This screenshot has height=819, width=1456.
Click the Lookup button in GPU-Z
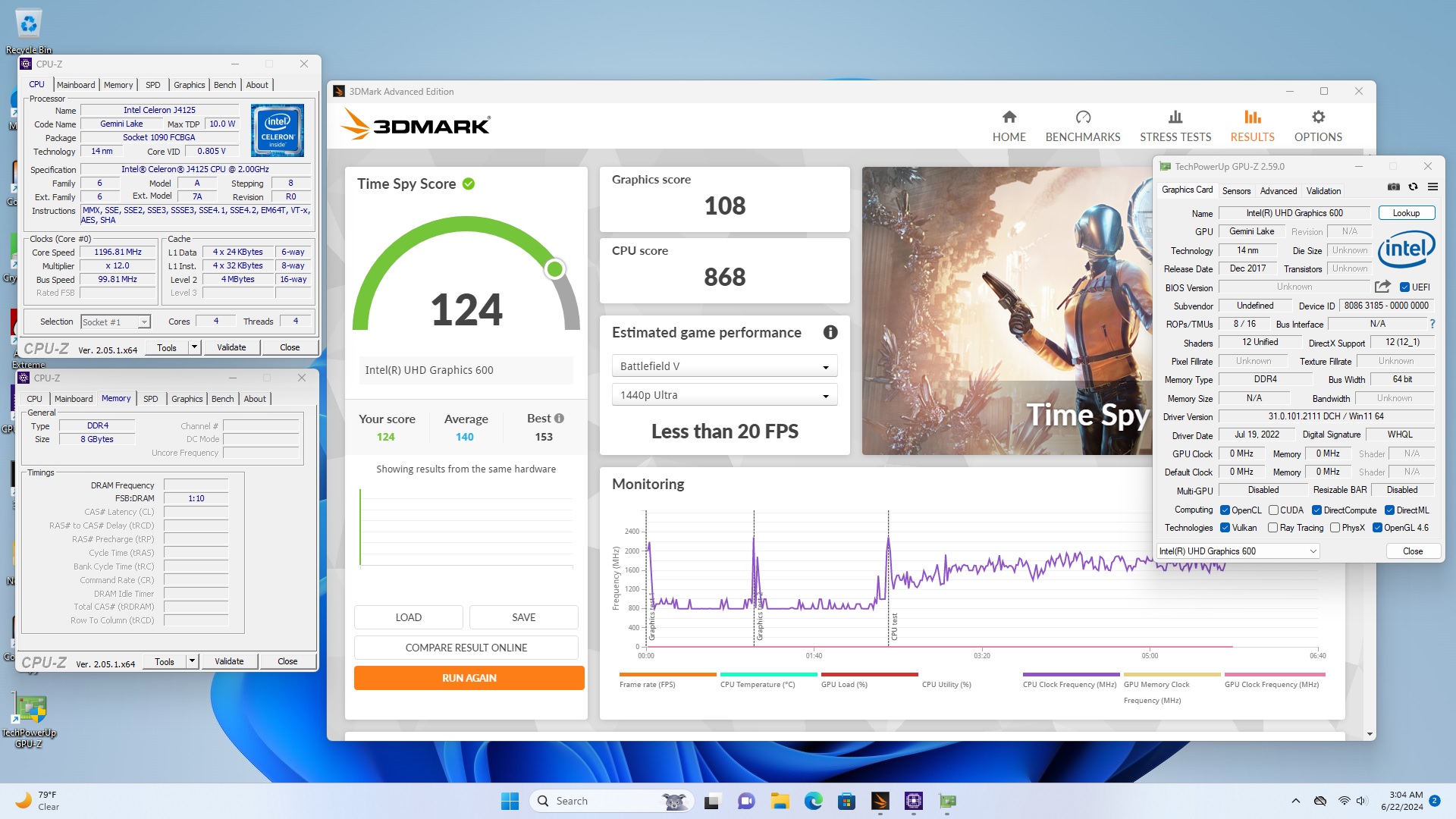coord(1406,213)
